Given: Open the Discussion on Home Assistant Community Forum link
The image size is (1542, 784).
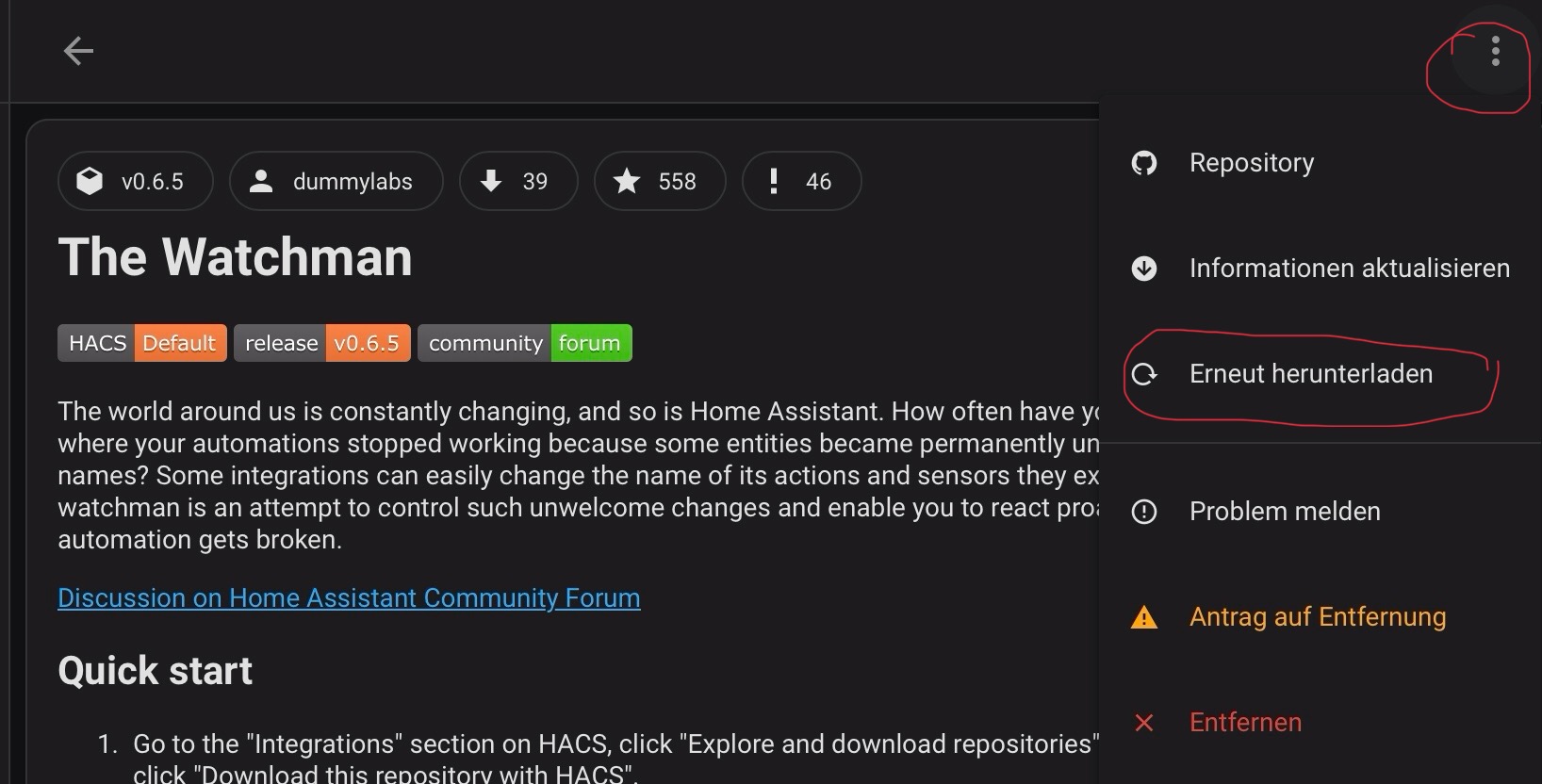Looking at the screenshot, I should pos(349,598).
